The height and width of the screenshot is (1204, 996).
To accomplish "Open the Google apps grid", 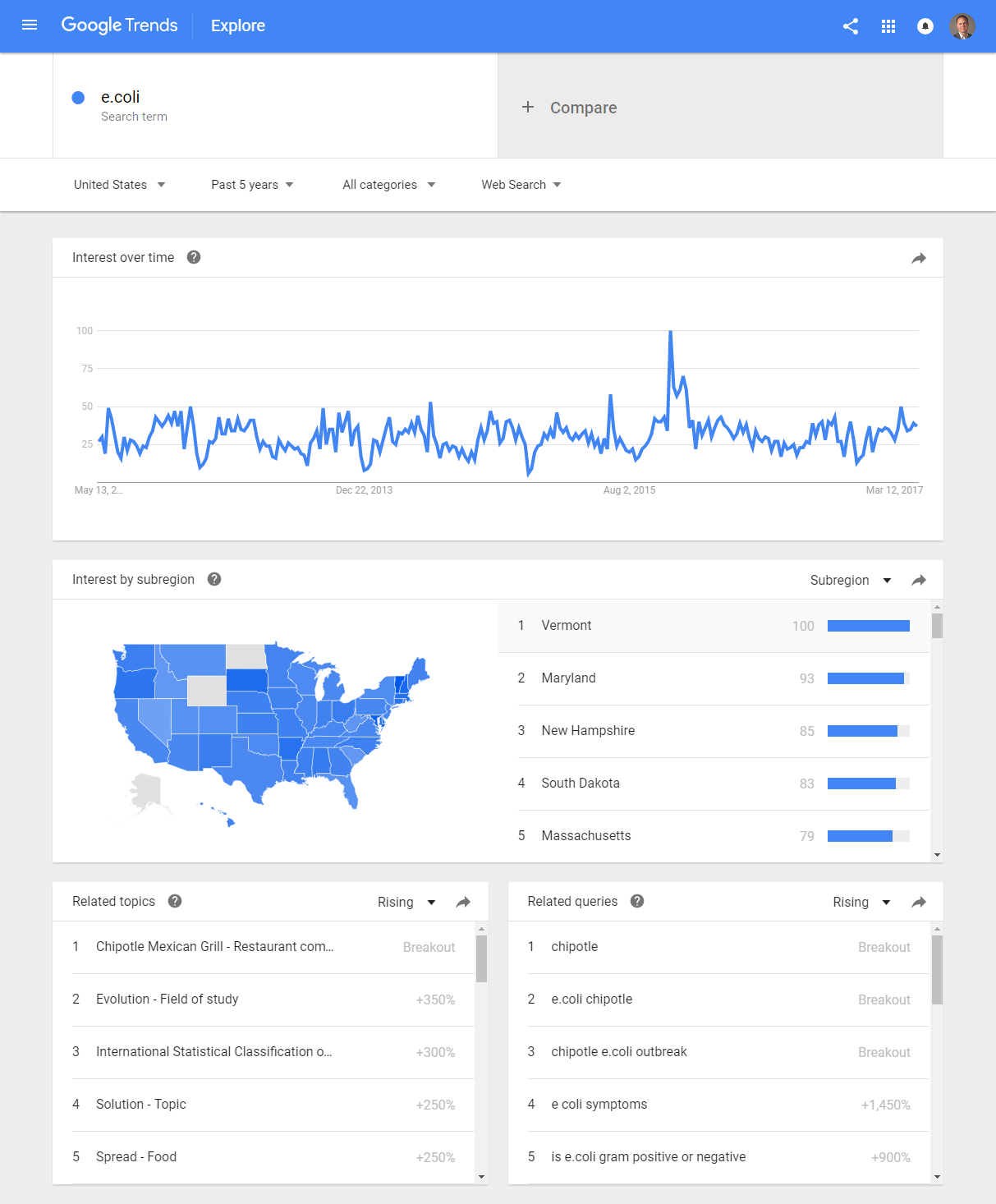I will (888, 26).
